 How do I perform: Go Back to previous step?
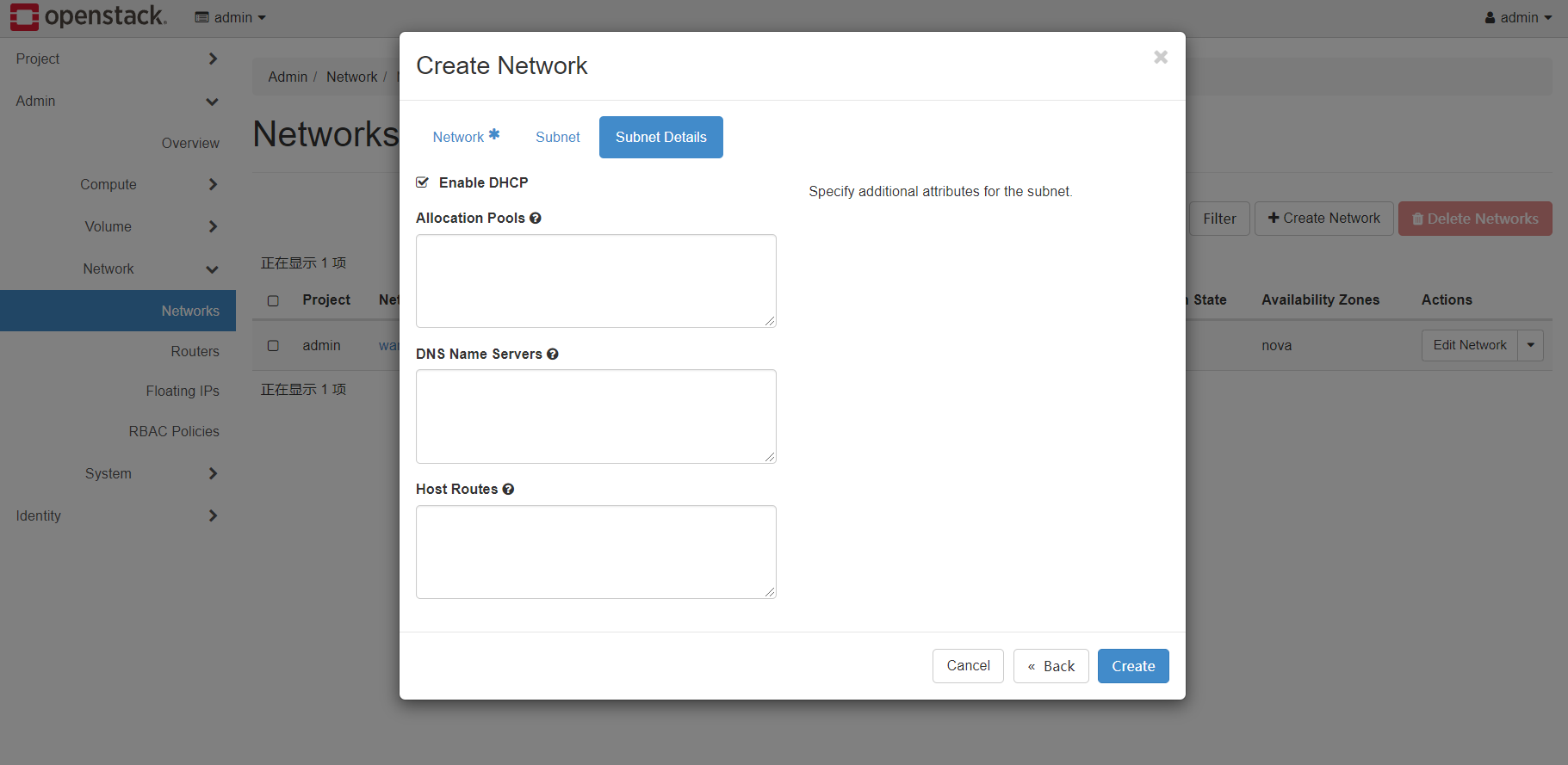[x=1051, y=666]
